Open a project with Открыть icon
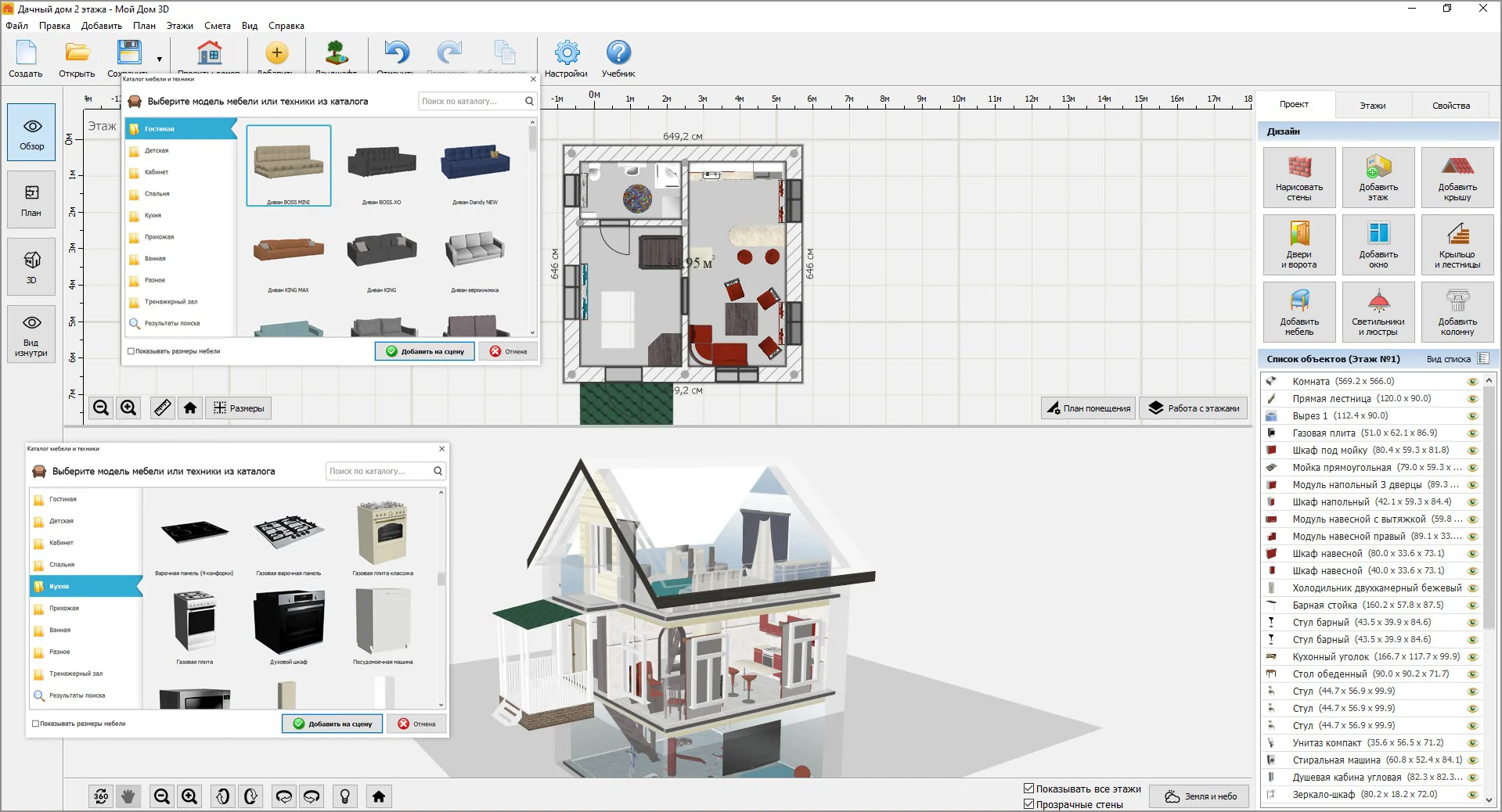The width and height of the screenshot is (1502, 812). coord(77,59)
